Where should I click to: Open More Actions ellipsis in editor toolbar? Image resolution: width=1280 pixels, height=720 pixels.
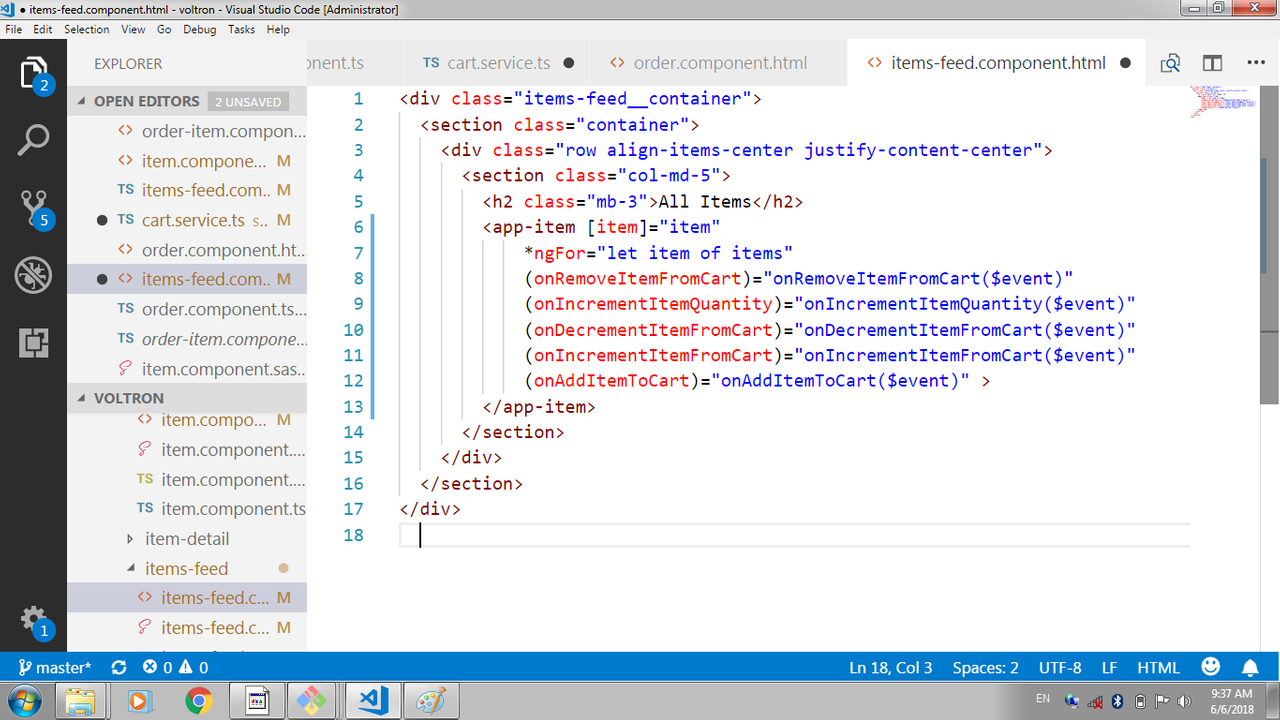(x=1256, y=63)
